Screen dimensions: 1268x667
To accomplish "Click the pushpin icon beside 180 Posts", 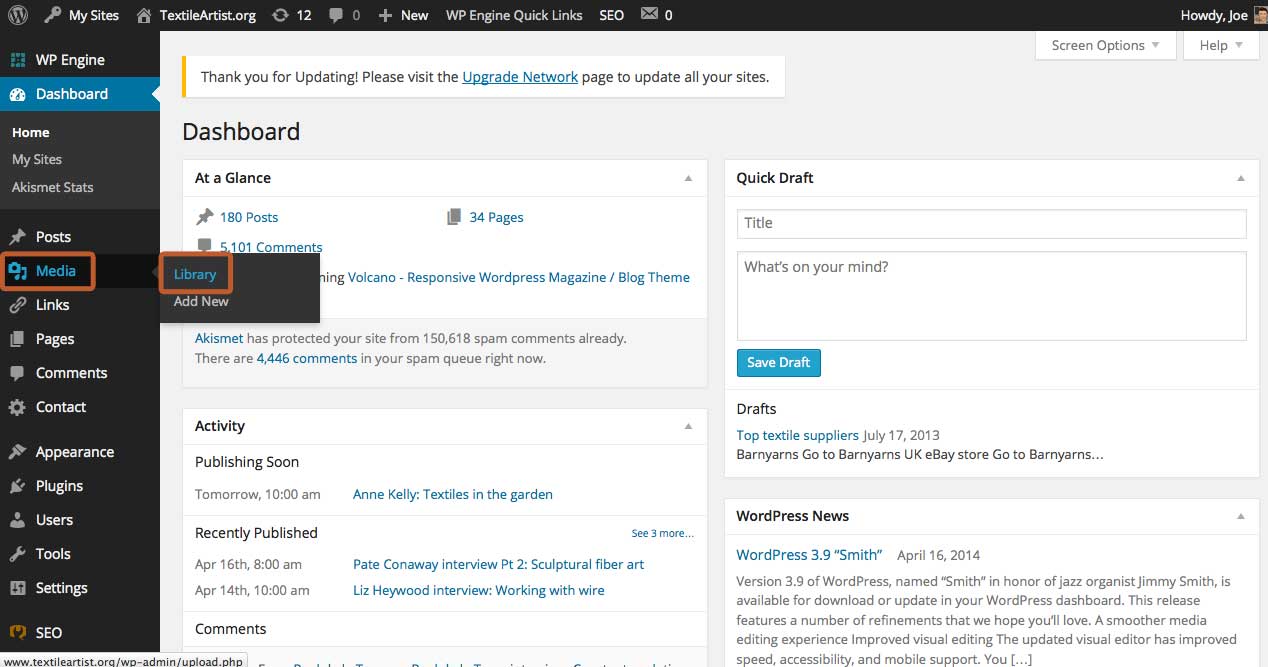I will (x=205, y=217).
